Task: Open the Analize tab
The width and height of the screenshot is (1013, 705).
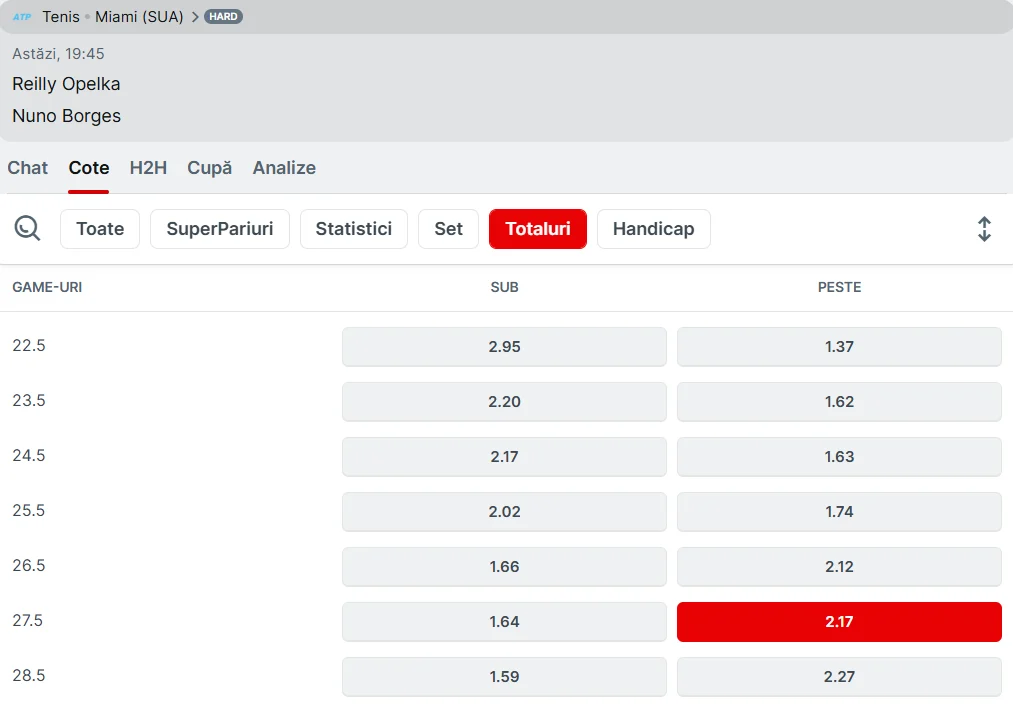Action: [x=284, y=168]
